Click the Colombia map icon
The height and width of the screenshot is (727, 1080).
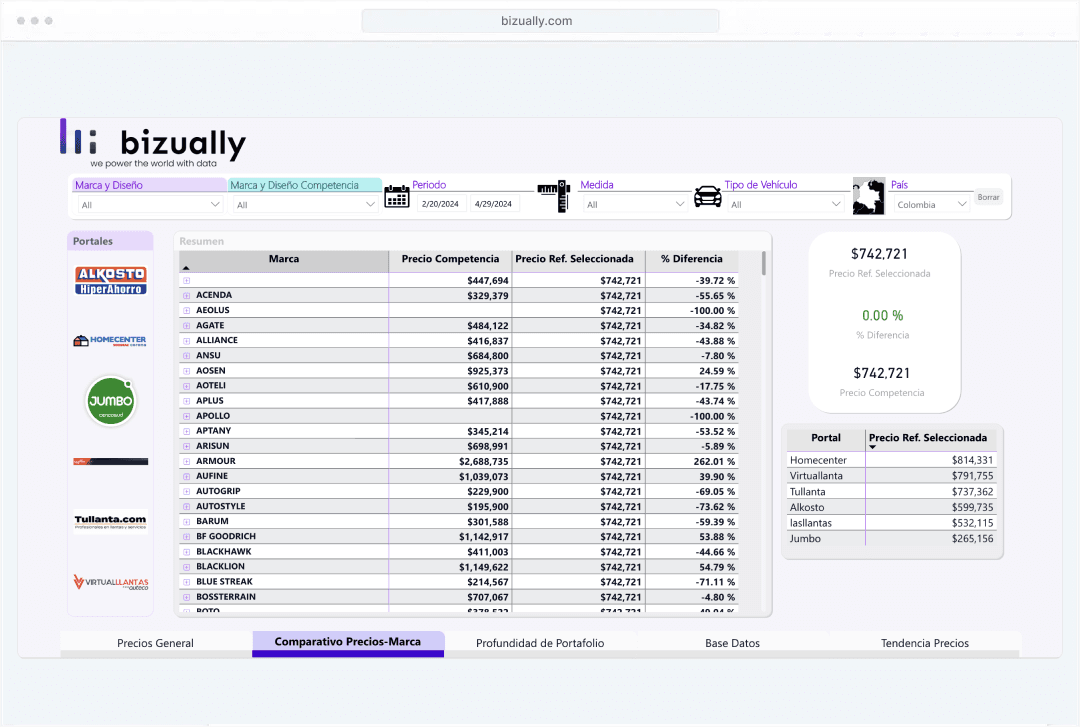(x=869, y=196)
